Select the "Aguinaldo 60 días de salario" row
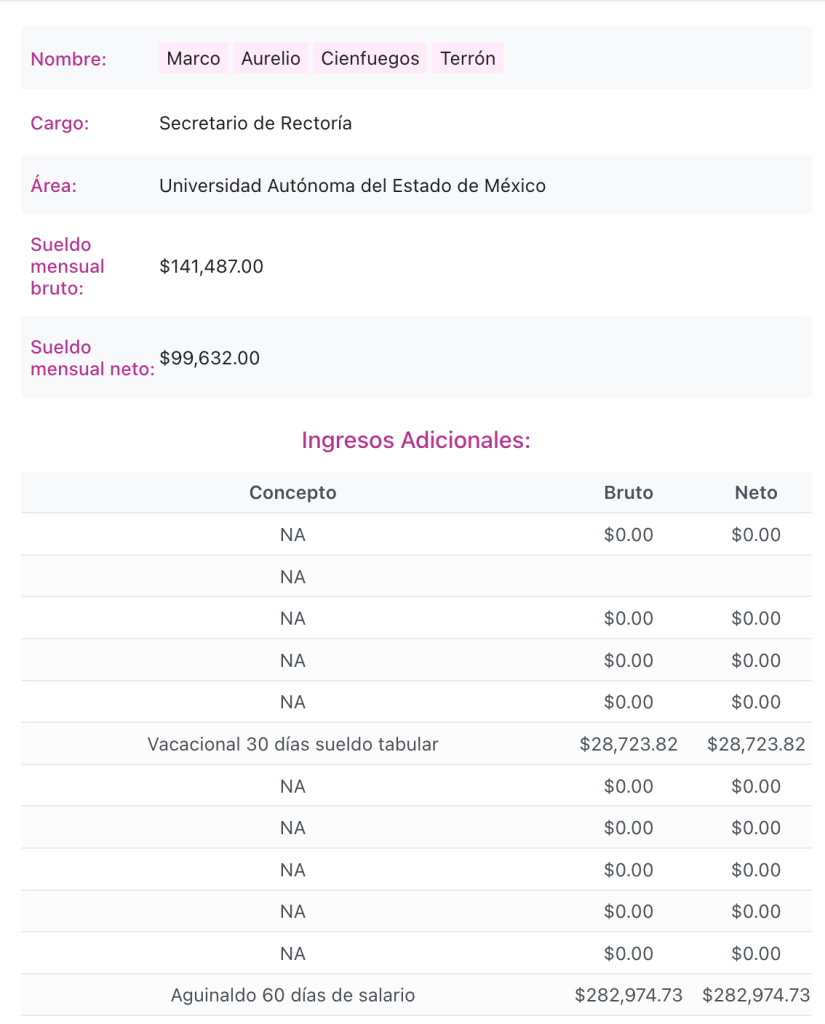Image resolution: width=825 pixels, height=1024 pixels. 292,996
